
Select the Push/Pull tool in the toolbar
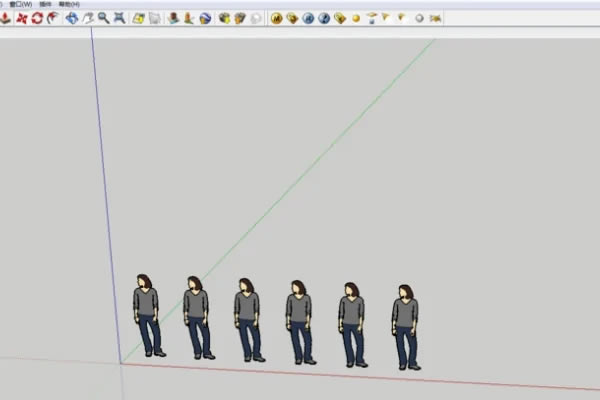tap(6, 18)
